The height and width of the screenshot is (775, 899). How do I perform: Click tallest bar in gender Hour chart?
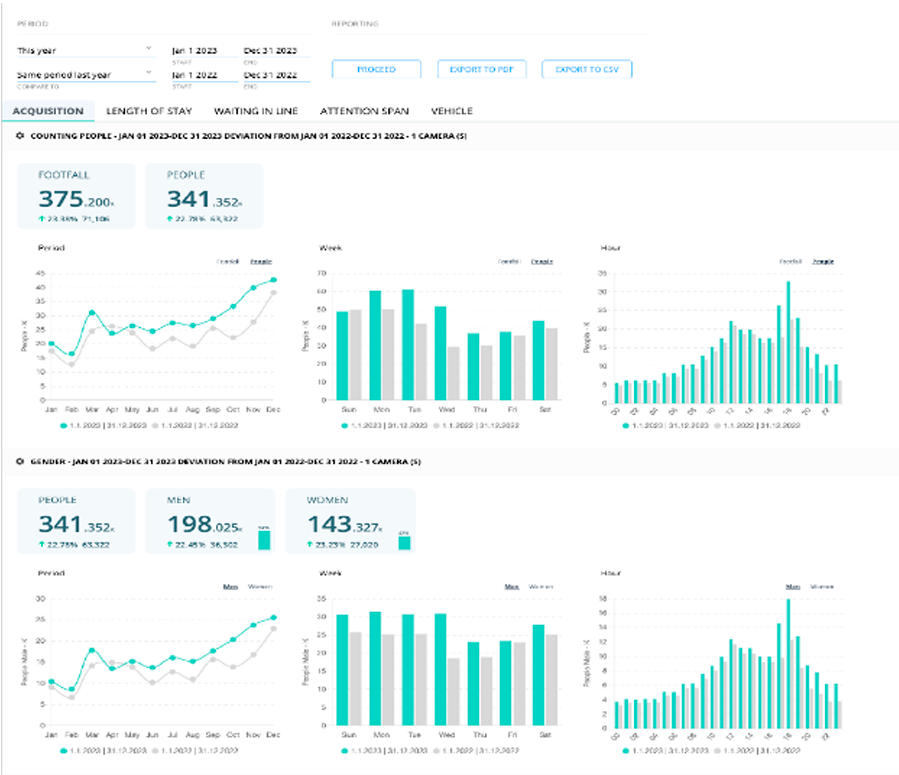pos(788,664)
